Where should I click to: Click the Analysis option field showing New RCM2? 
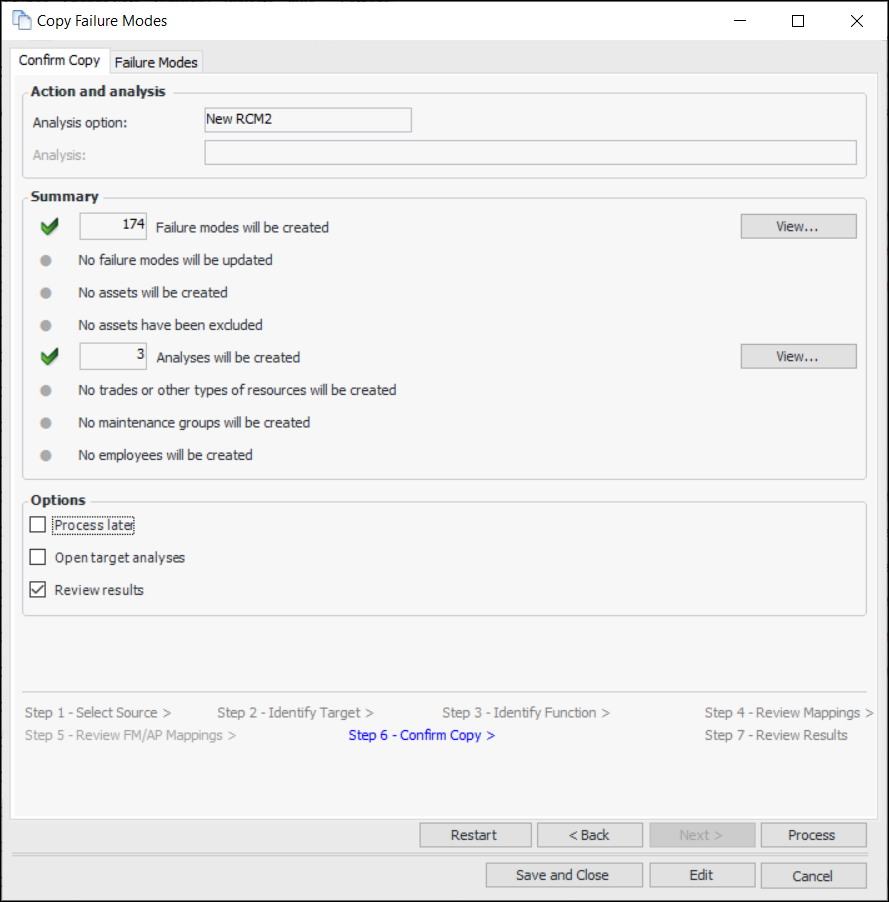tap(307, 120)
